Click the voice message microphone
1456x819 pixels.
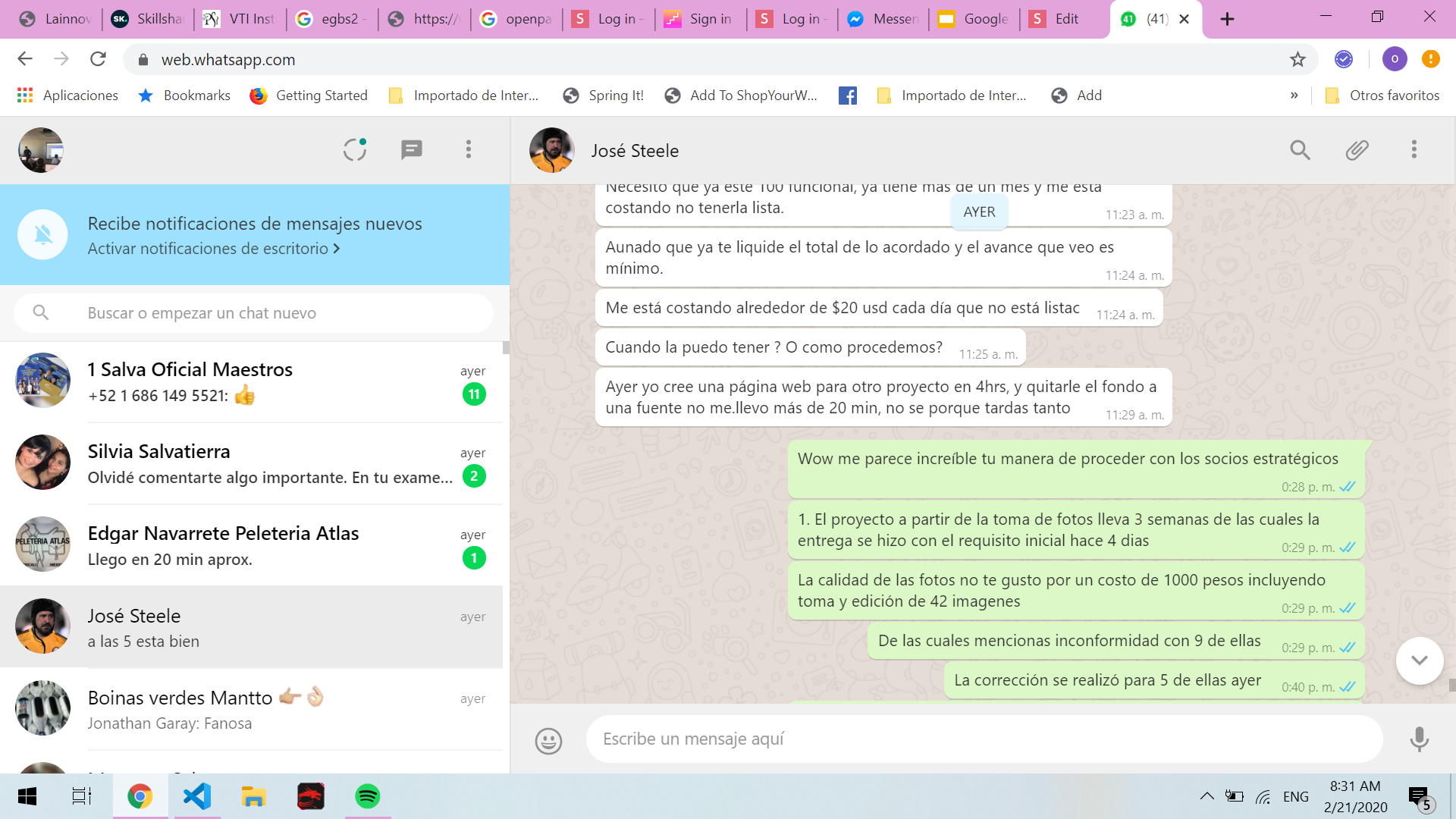pyautogui.click(x=1419, y=739)
